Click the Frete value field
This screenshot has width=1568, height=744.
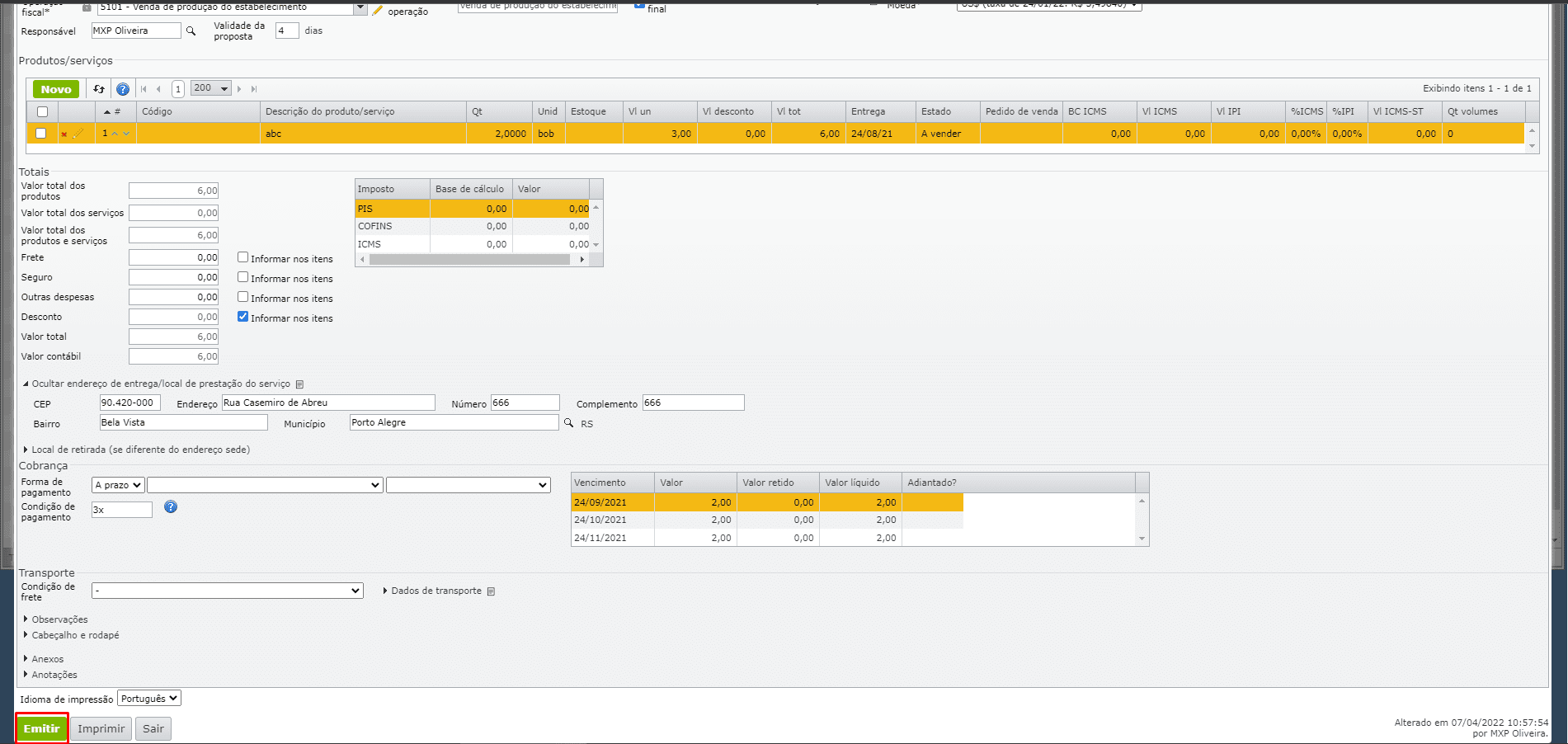pyautogui.click(x=173, y=257)
